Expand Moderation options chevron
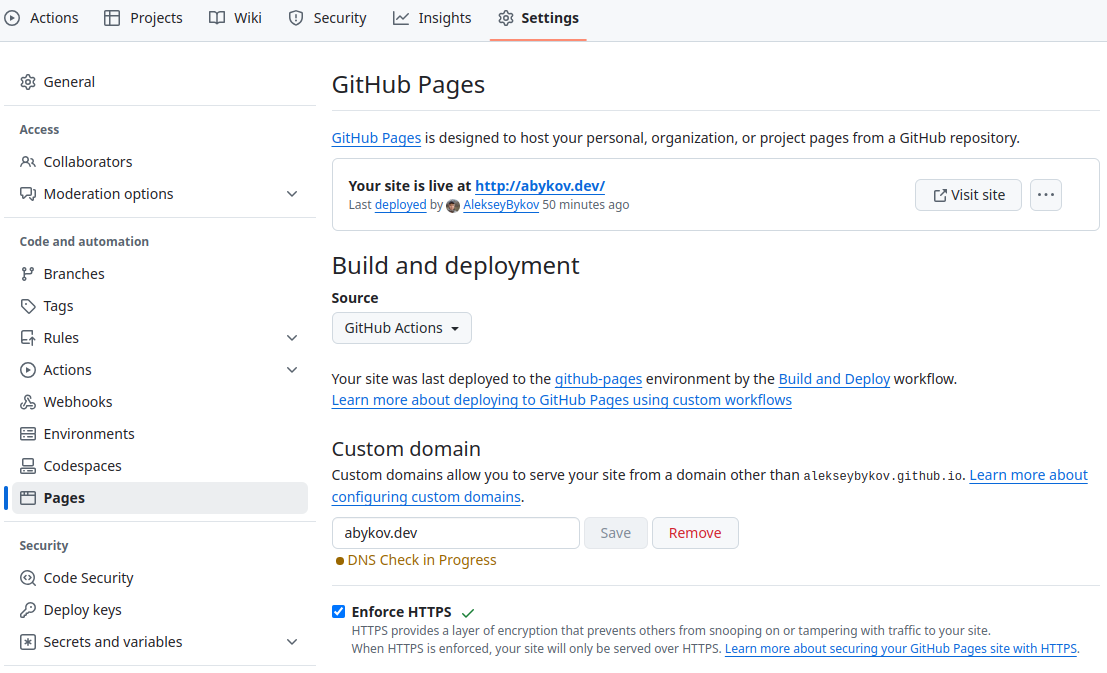The width and height of the screenshot is (1107, 673). point(292,193)
